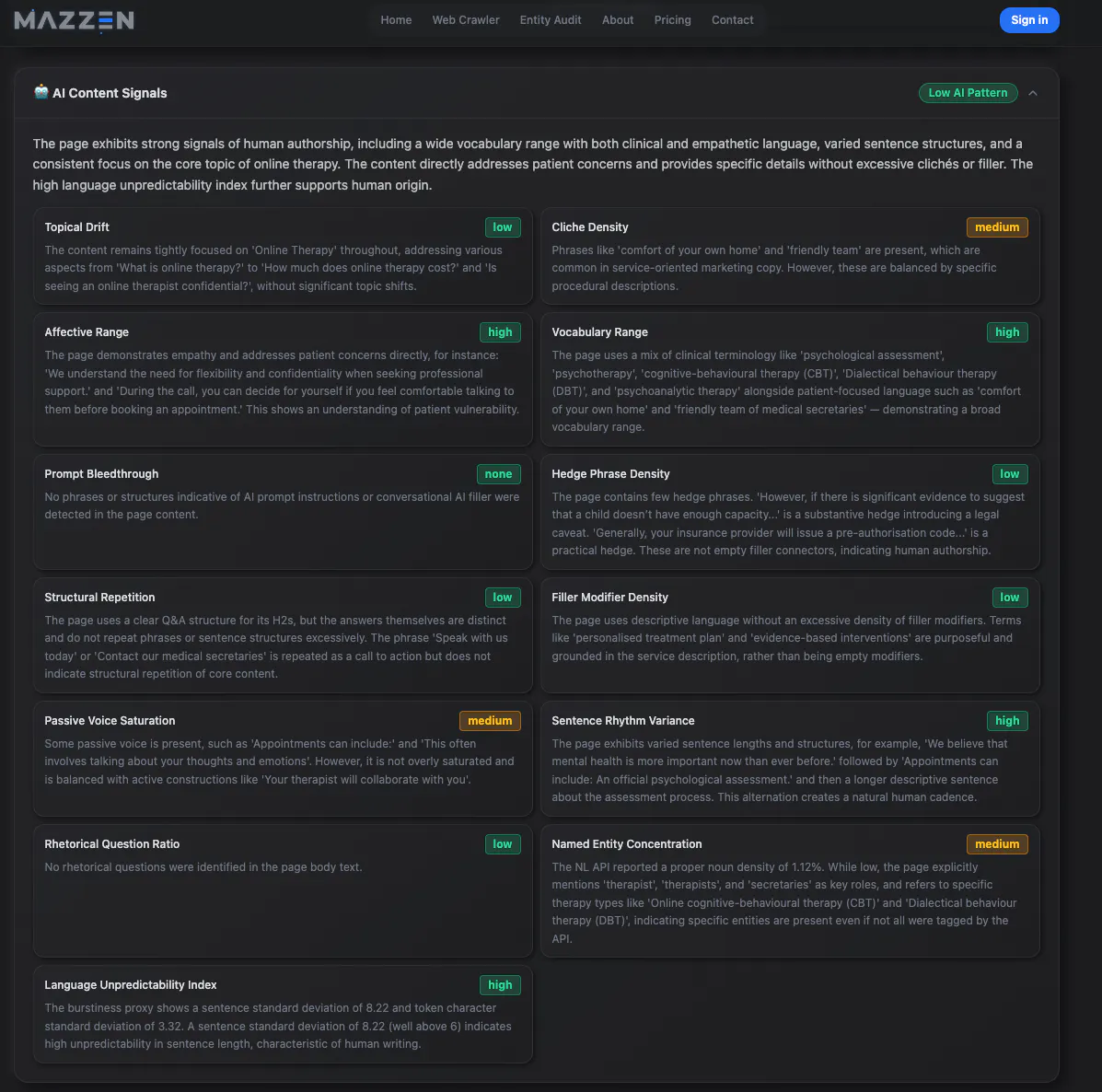
Task: Click the Prompt Bleedthrough description text
Action: (x=282, y=505)
